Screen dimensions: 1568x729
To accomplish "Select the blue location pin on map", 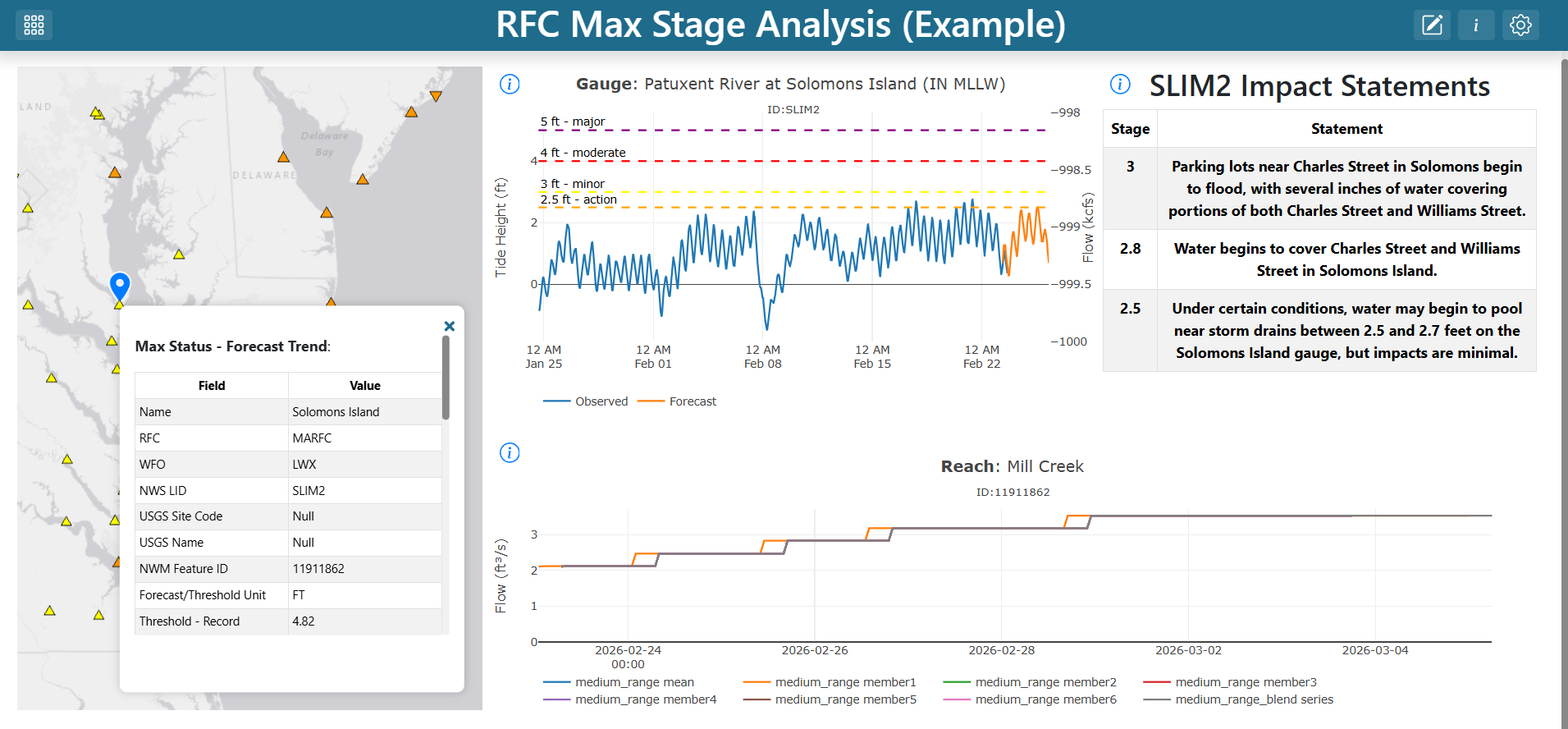I will click(120, 287).
